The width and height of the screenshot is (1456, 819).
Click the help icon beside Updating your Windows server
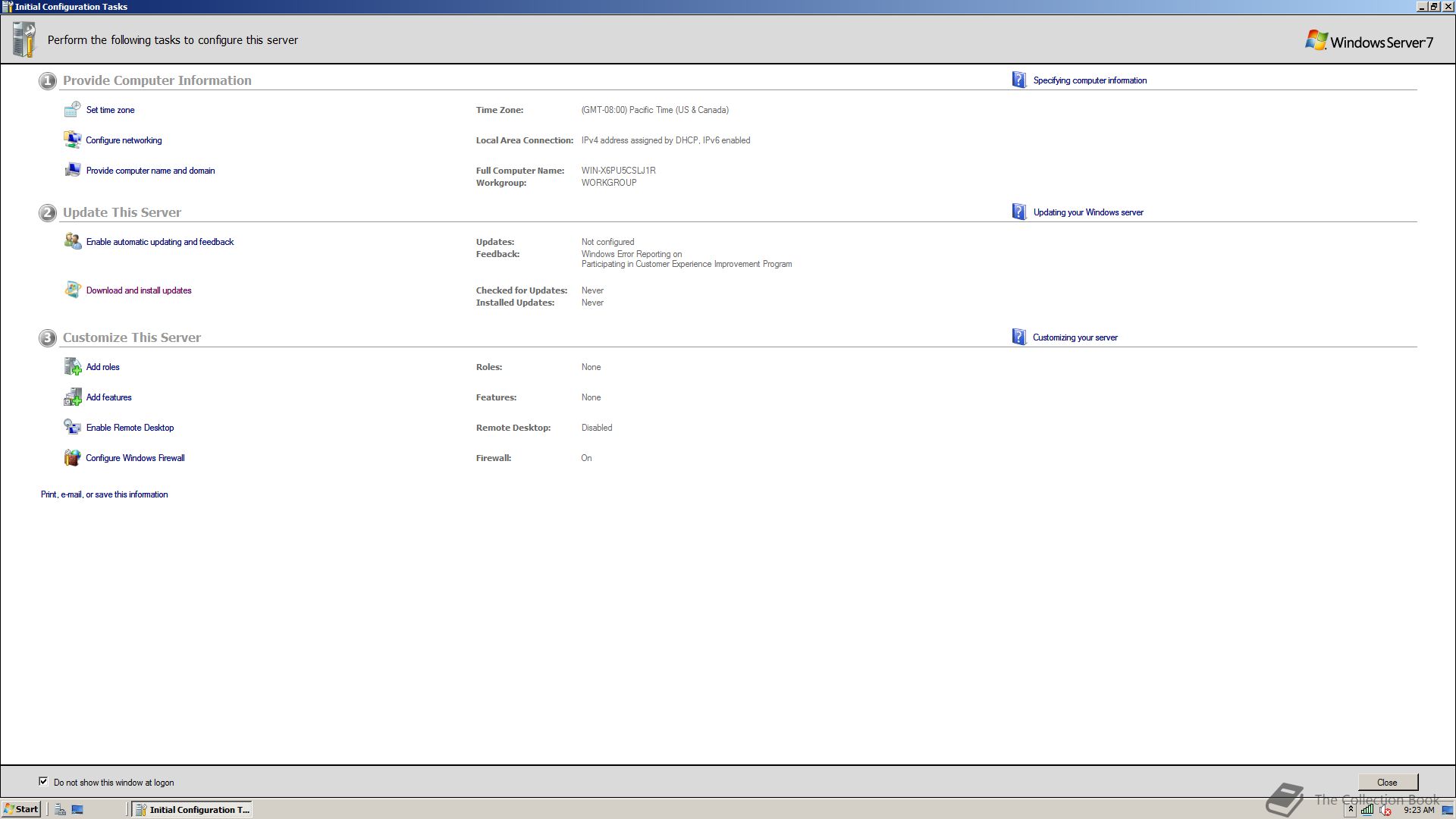[x=1018, y=212]
